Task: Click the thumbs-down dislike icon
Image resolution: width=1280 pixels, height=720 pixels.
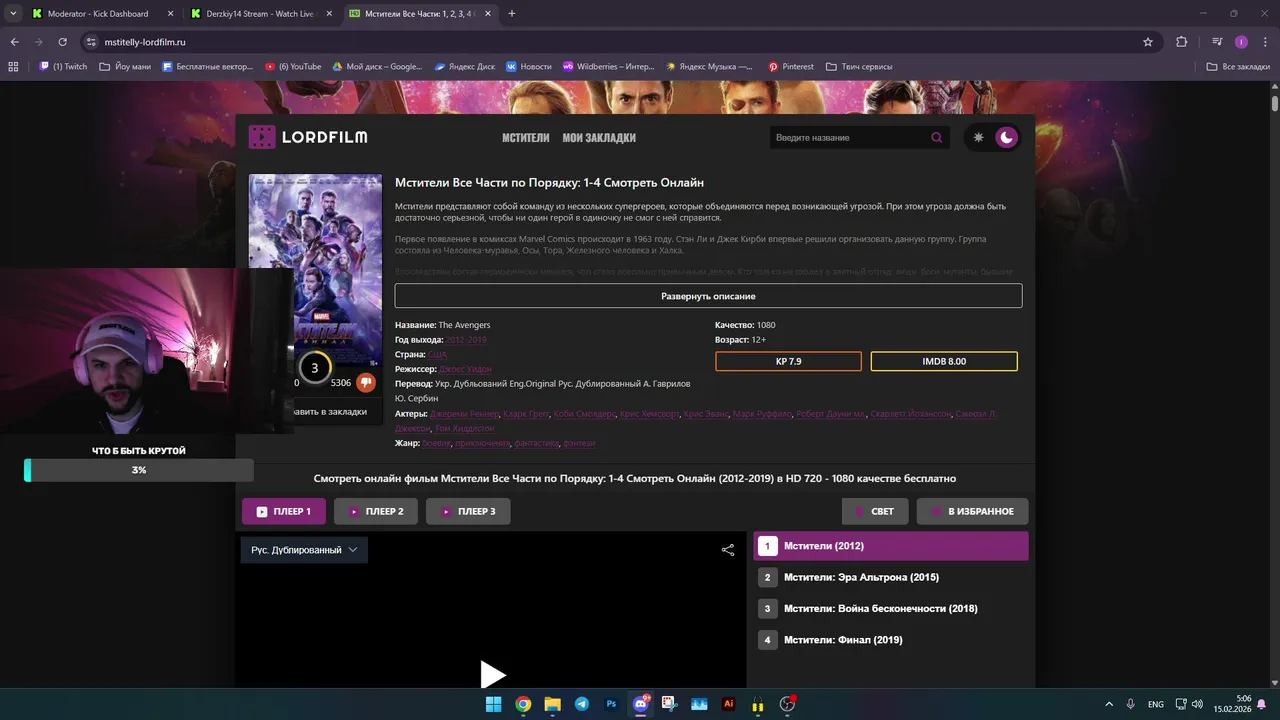Action: point(366,382)
